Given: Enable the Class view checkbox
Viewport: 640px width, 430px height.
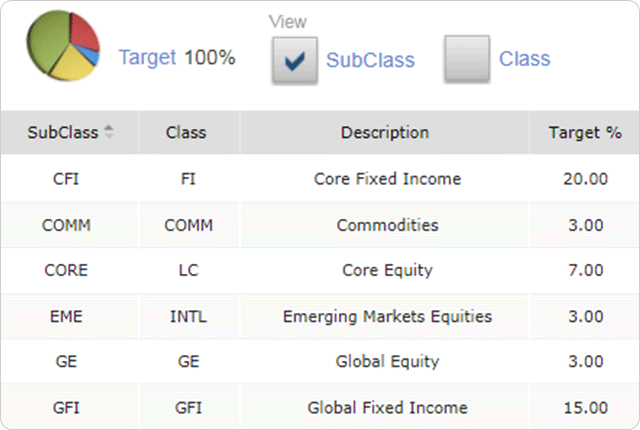Looking at the screenshot, I should [466, 58].
